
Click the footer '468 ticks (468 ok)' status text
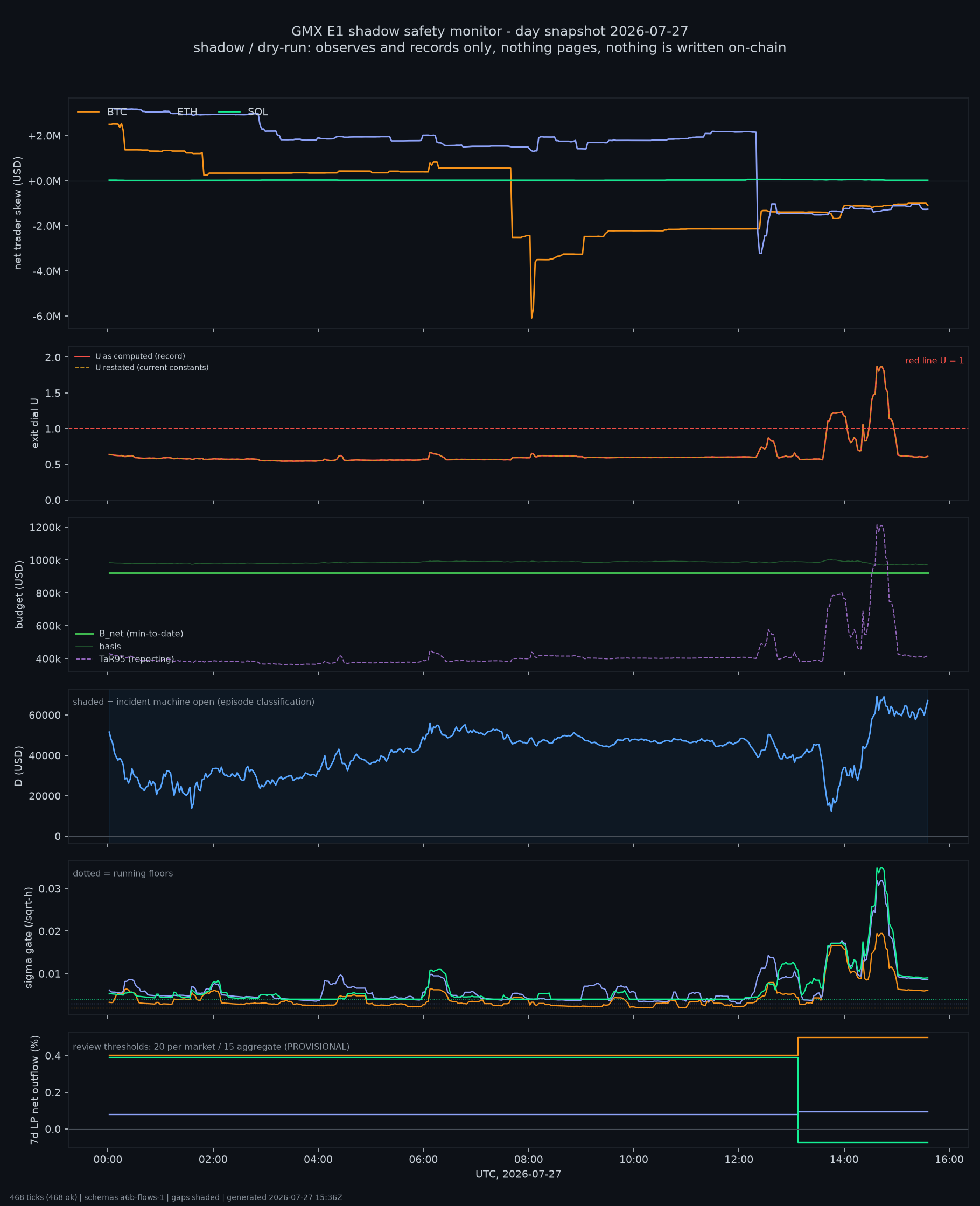[44, 1197]
